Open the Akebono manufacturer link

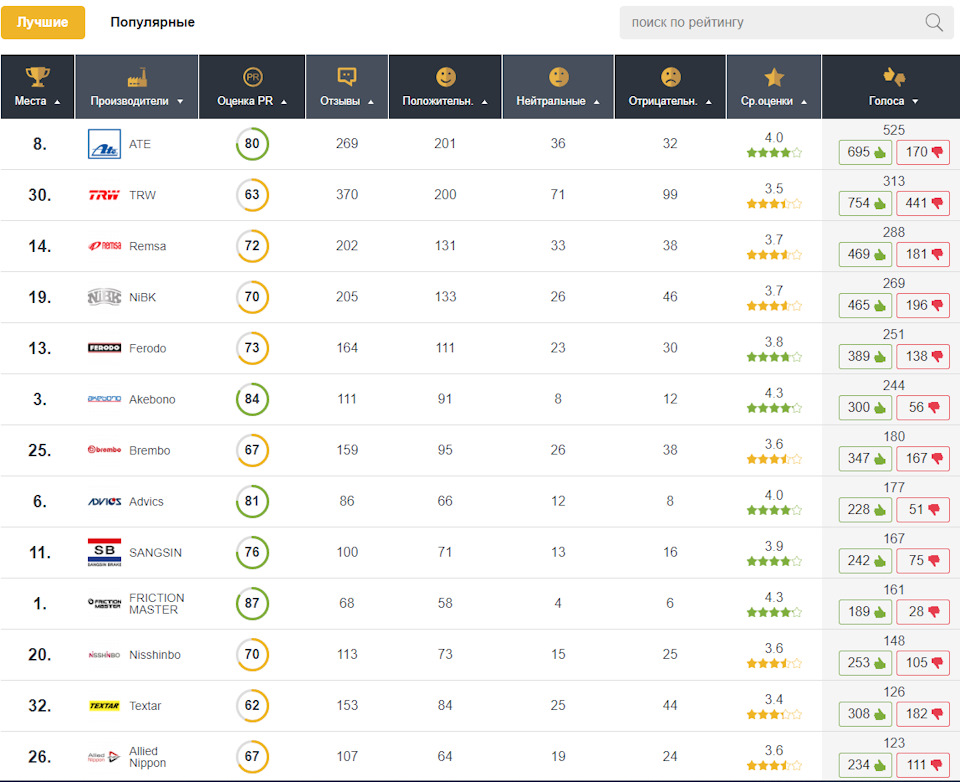tap(152, 399)
